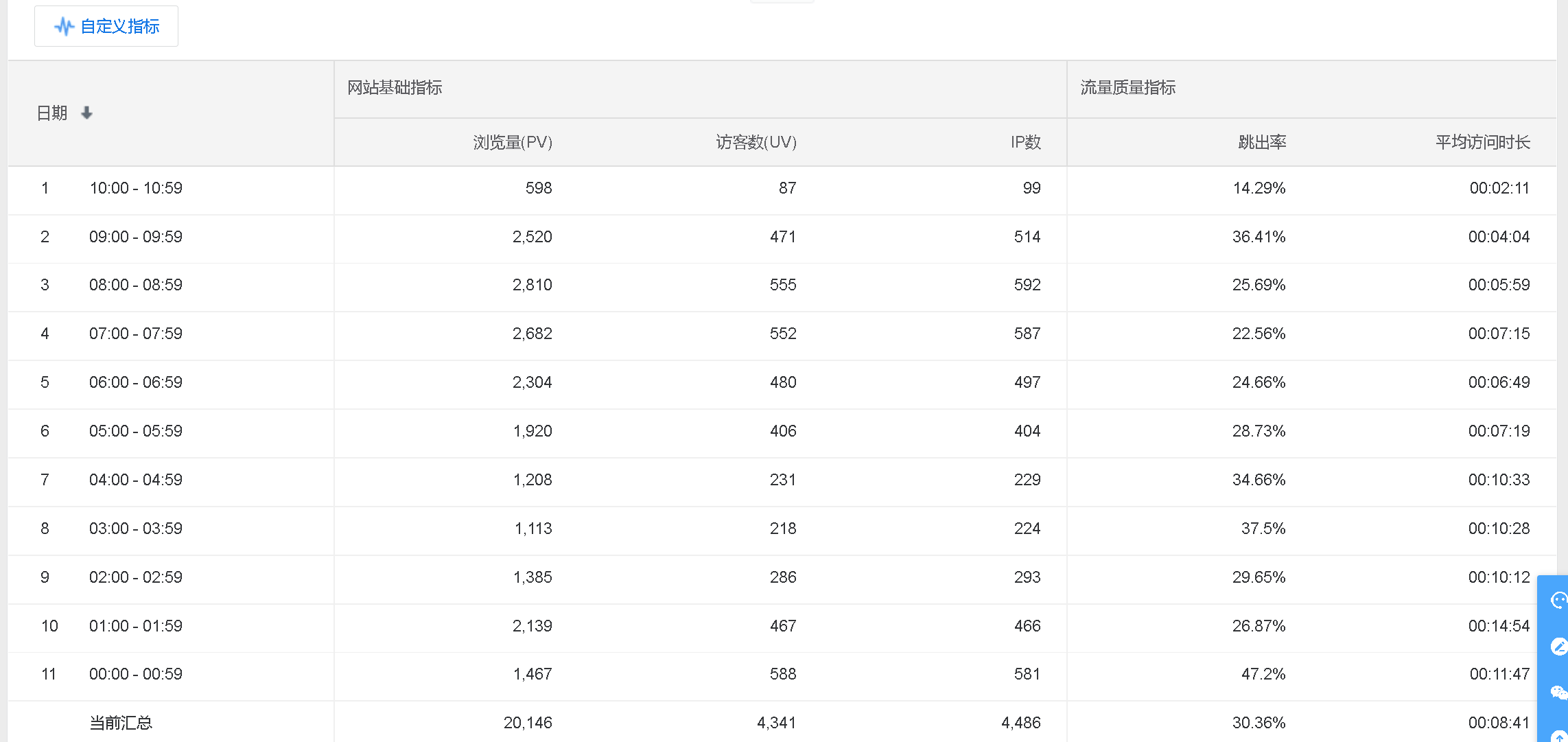The image size is (1568, 742).
Task: Select the 08:00 - 08:59 row
Action: pyautogui.click(x=136, y=285)
